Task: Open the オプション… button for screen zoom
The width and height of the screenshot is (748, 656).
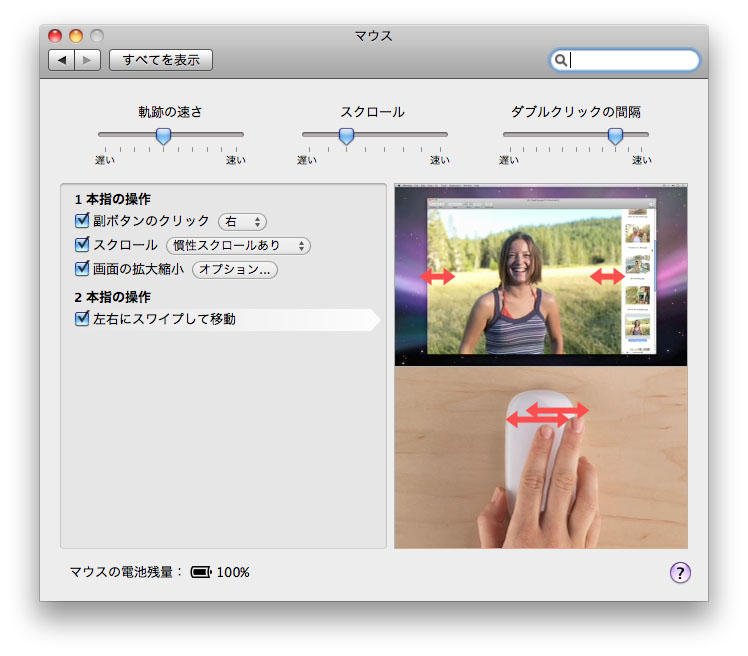Action: pos(235,270)
